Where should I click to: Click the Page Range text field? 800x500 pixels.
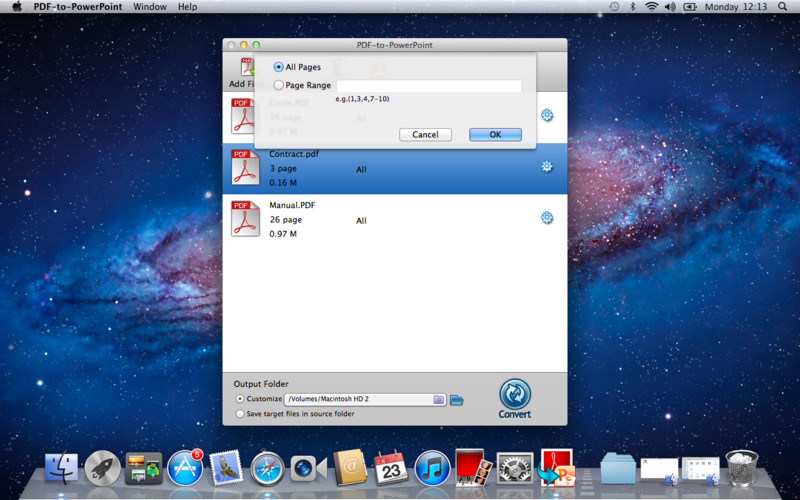429,86
